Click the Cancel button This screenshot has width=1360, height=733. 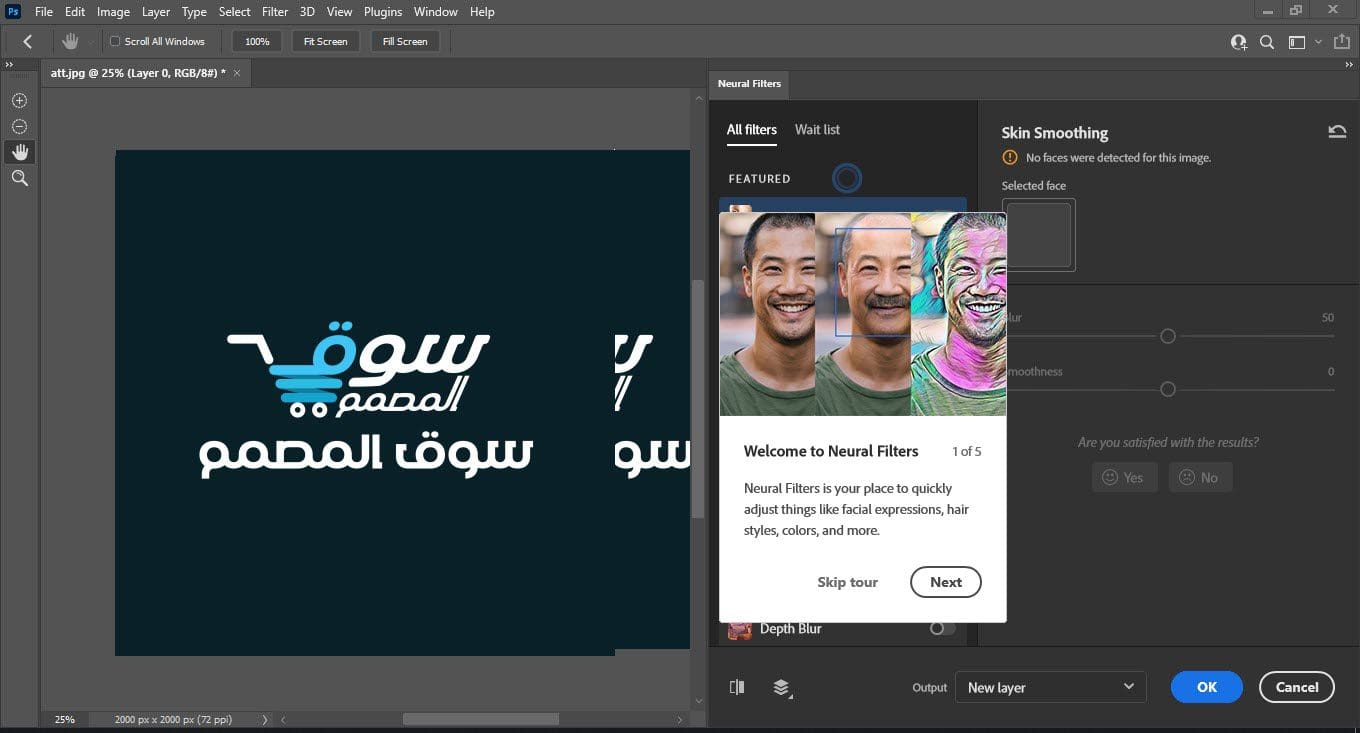click(1297, 687)
